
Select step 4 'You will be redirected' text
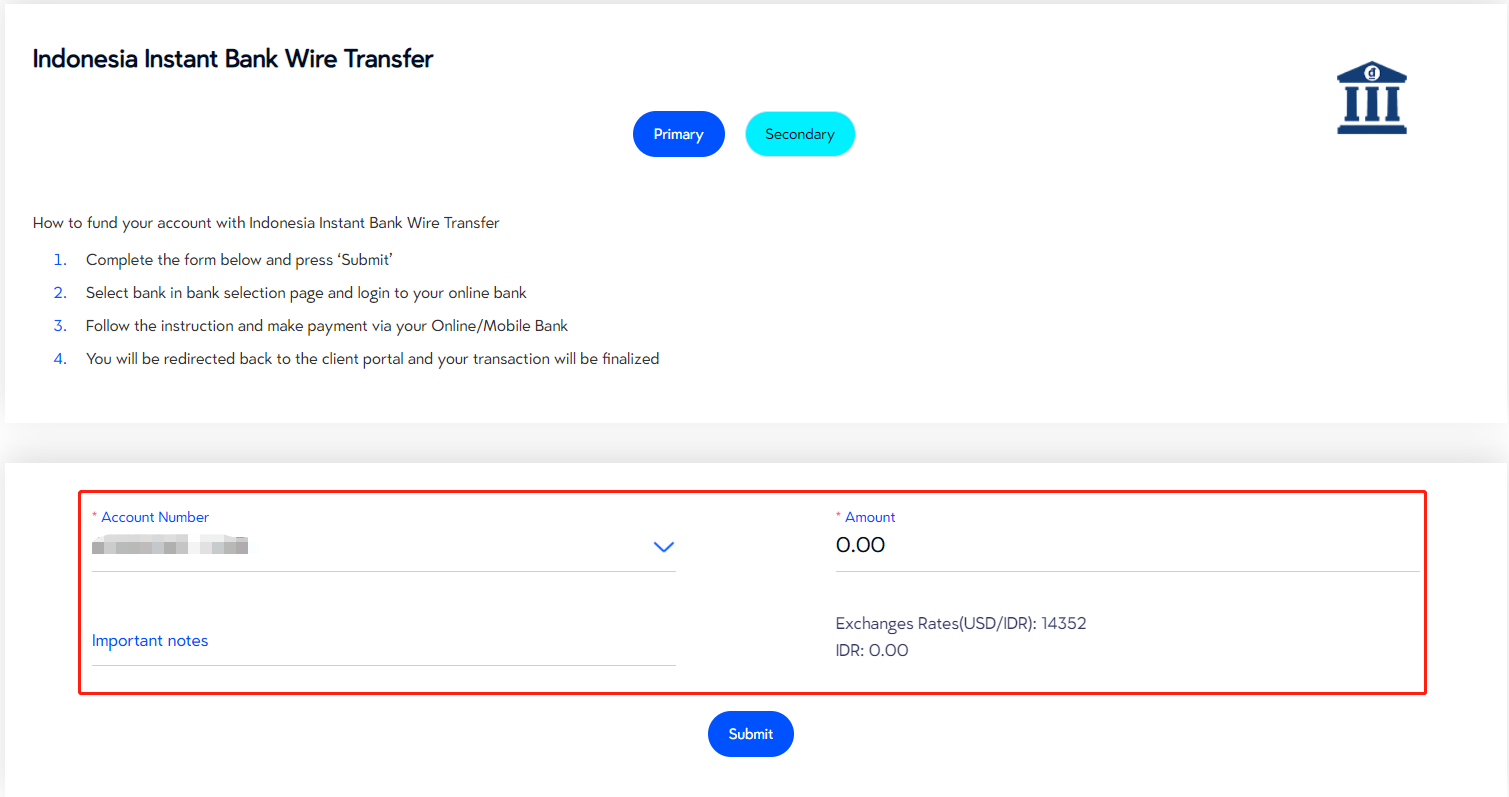(372, 359)
